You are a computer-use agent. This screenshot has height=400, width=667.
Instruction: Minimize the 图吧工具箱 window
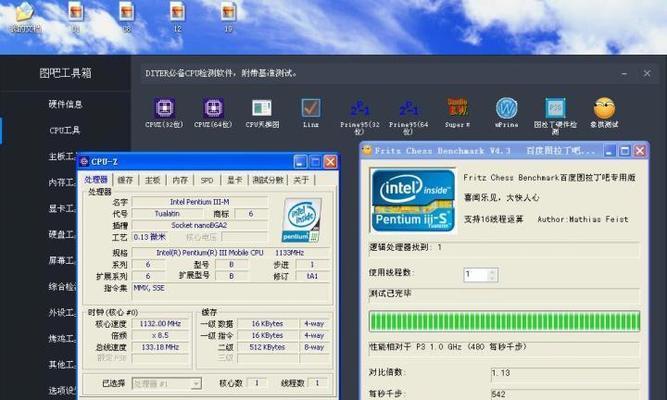coord(624,74)
